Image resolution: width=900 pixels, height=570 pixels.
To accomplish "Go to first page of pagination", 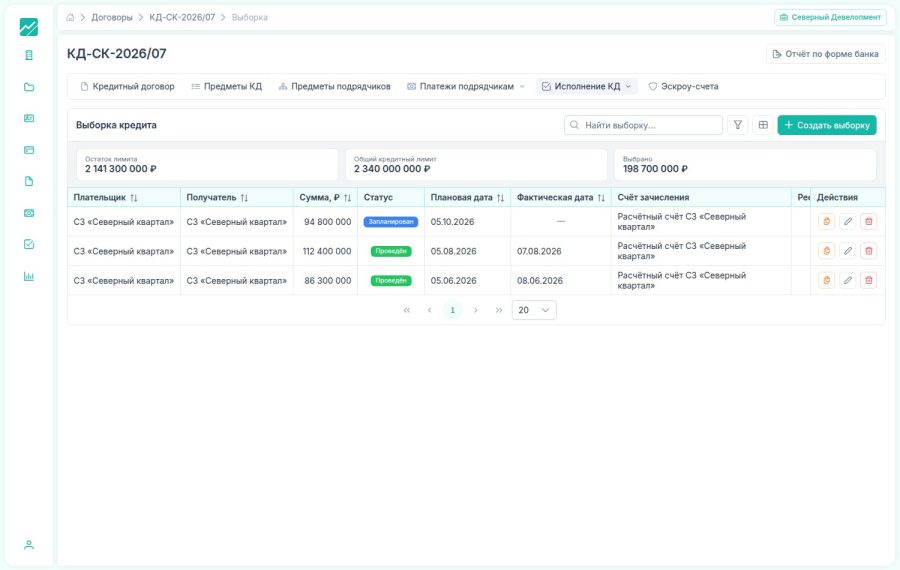I will coord(407,310).
